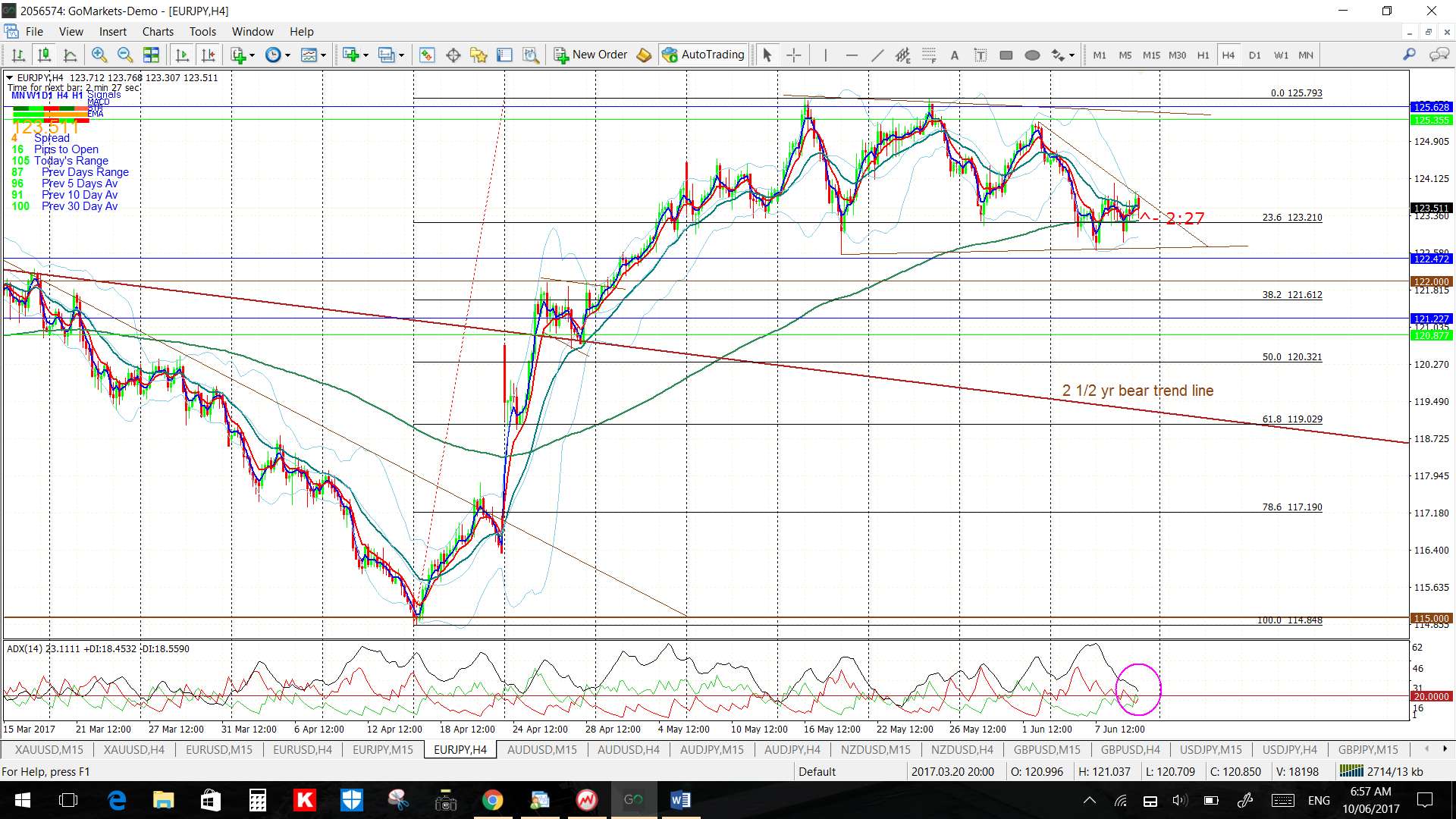Expand the Templates dropdown arrow

click(x=323, y=55)
